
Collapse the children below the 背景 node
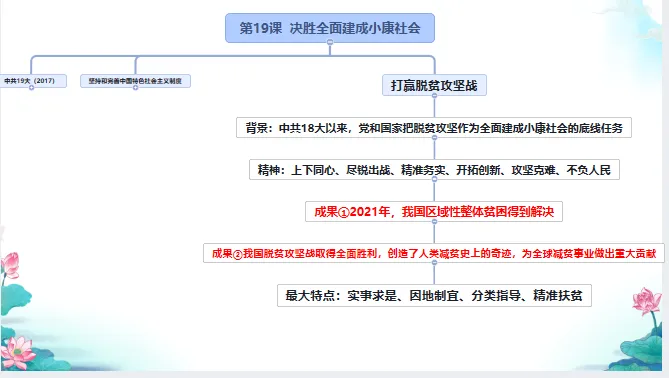pyautogui.click(x=434, y=138)
